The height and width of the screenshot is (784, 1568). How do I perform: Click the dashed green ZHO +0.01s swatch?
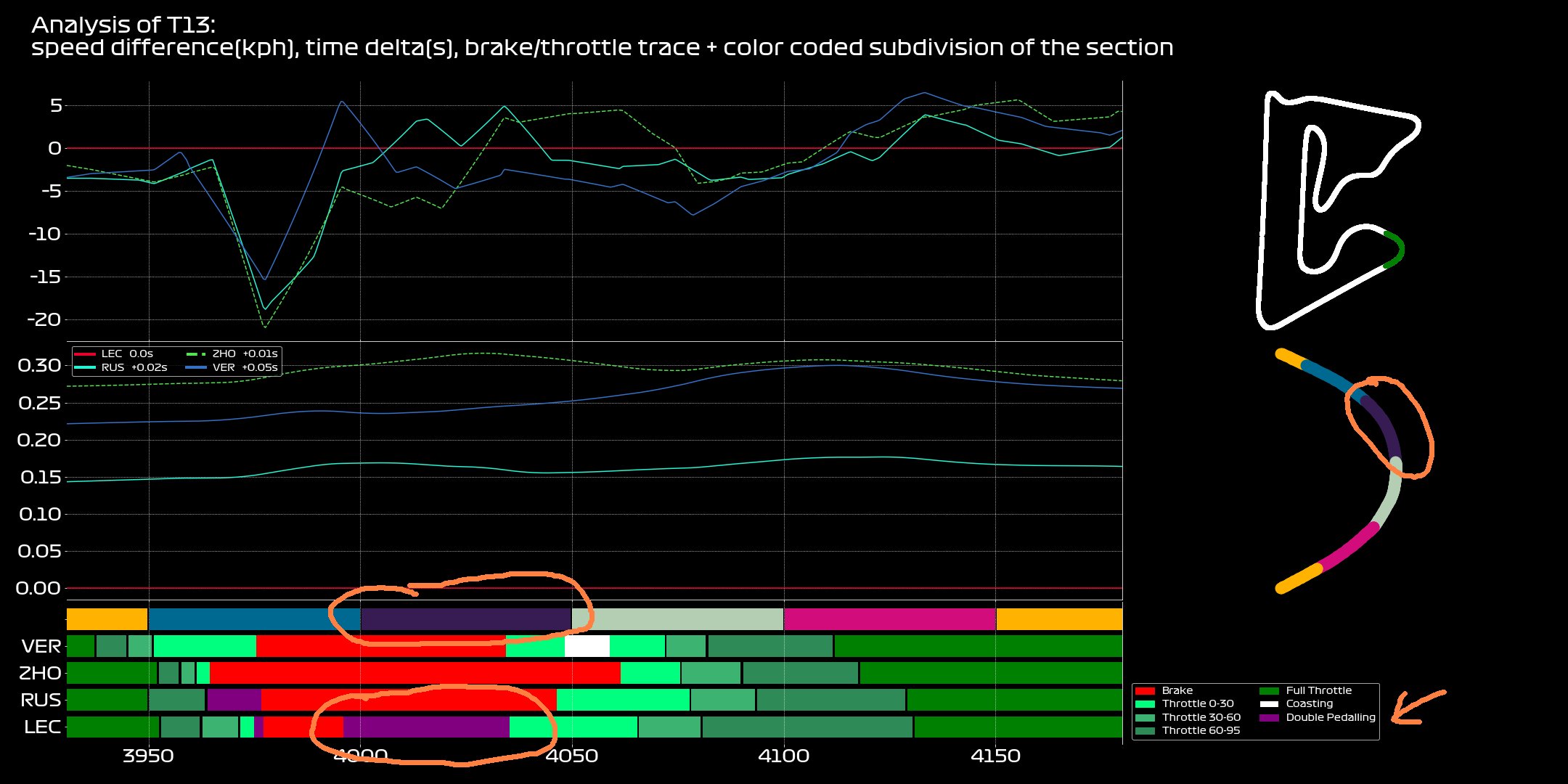[x=196, y=354]
